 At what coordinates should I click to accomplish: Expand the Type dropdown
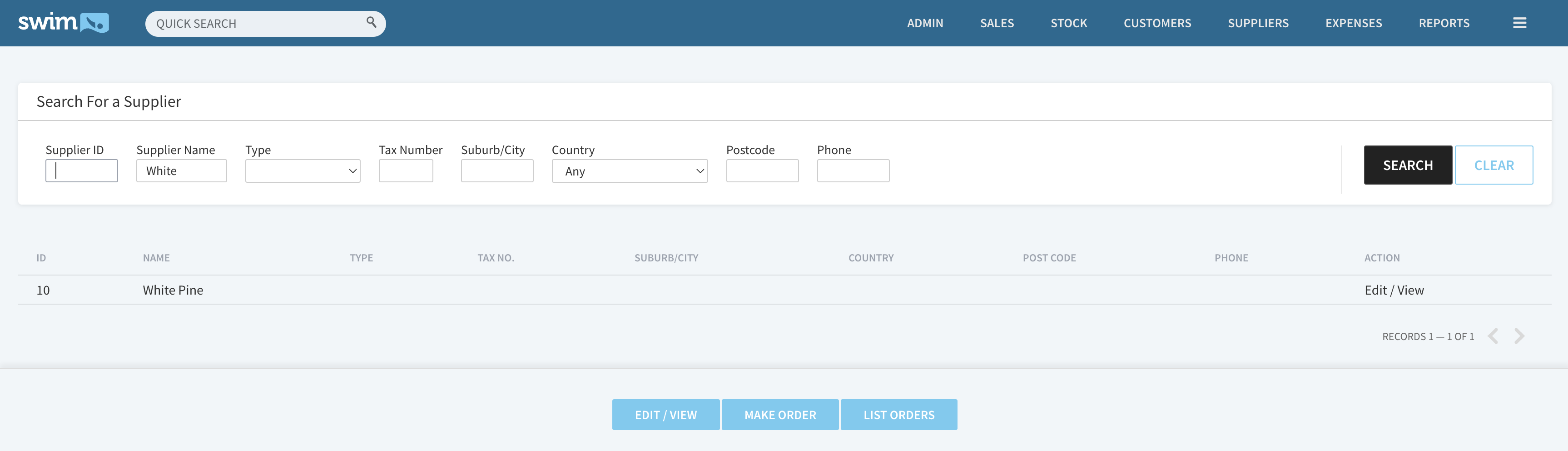[x=303, y=171]
